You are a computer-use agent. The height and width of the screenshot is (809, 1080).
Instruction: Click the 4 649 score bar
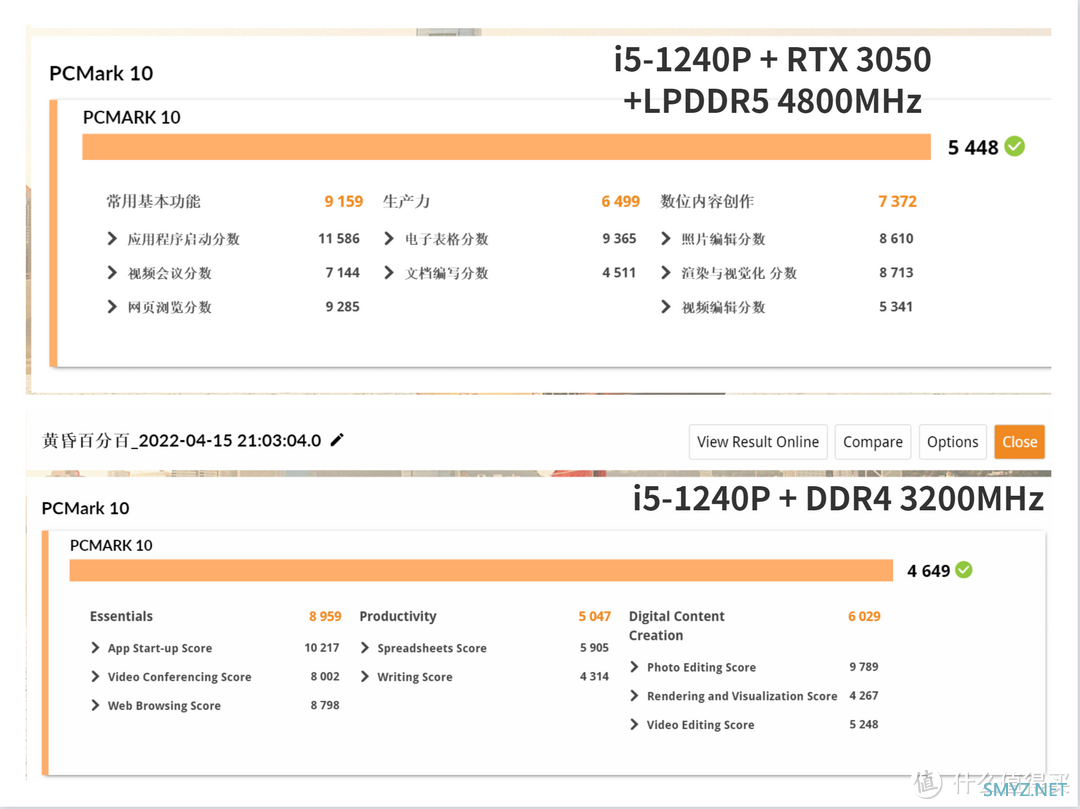pos(481,570)
